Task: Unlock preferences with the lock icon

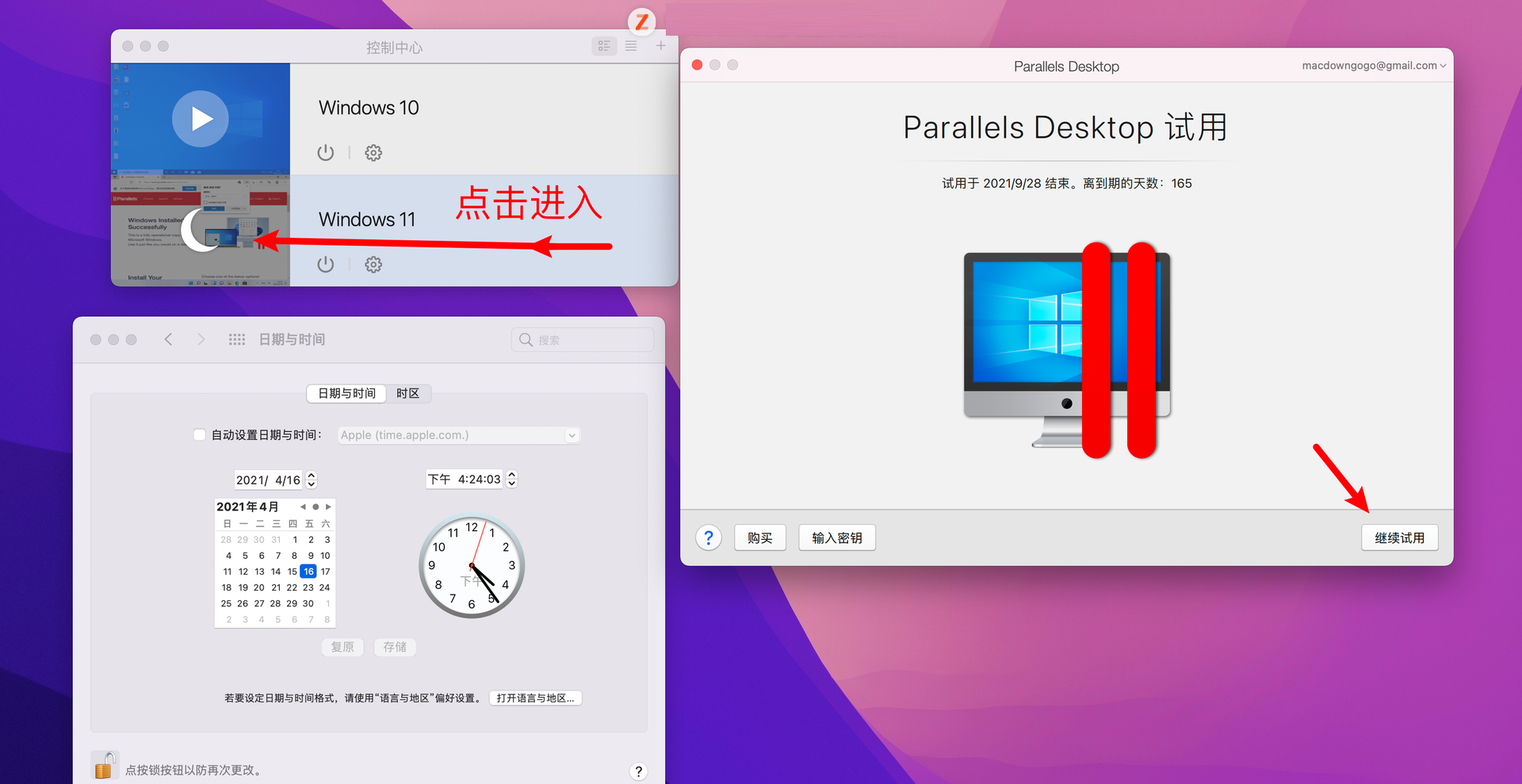Action: point(105,764)
